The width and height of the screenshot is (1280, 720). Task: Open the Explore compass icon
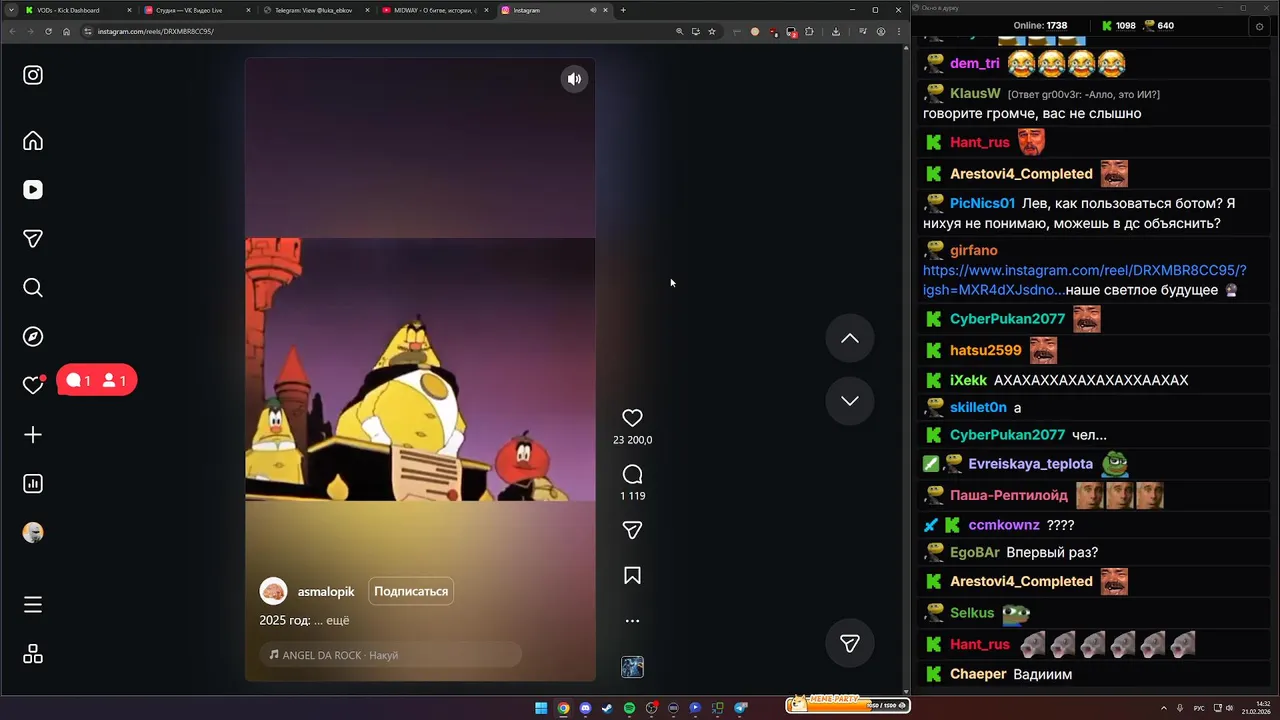(x=33, y=337)
